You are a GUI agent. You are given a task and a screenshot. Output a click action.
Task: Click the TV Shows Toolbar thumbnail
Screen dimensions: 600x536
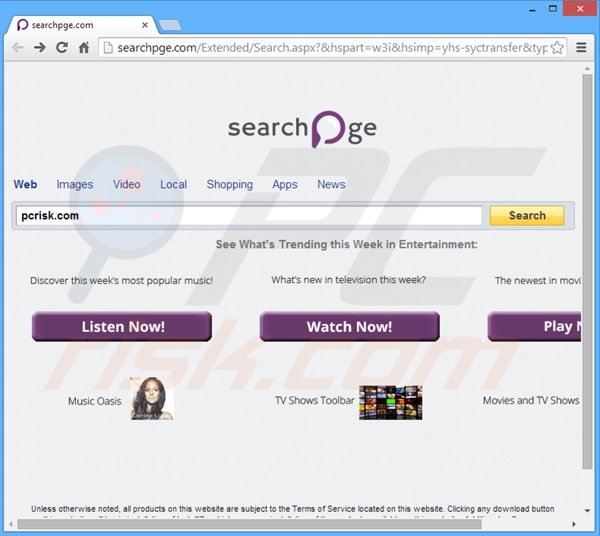[391, 402]
